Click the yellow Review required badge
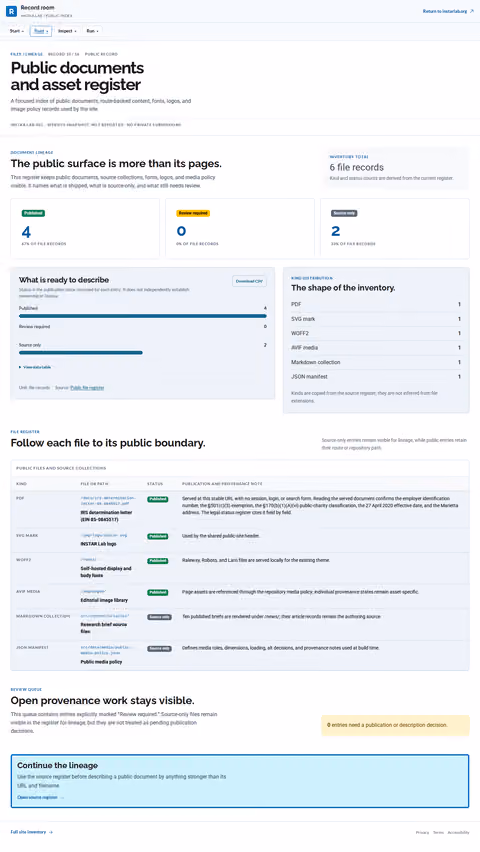The image size is (480, 852). 193,213
